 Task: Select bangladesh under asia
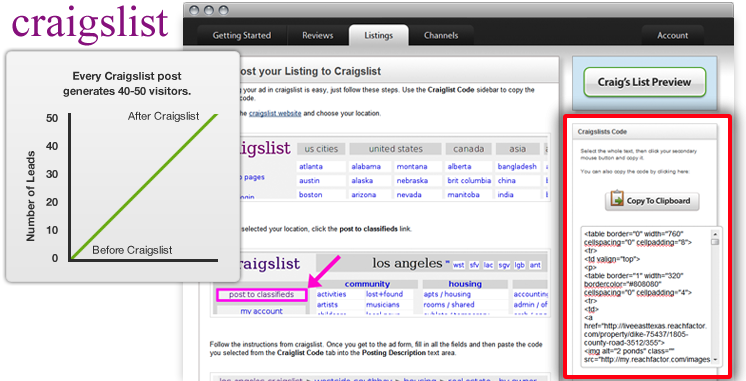517,166
